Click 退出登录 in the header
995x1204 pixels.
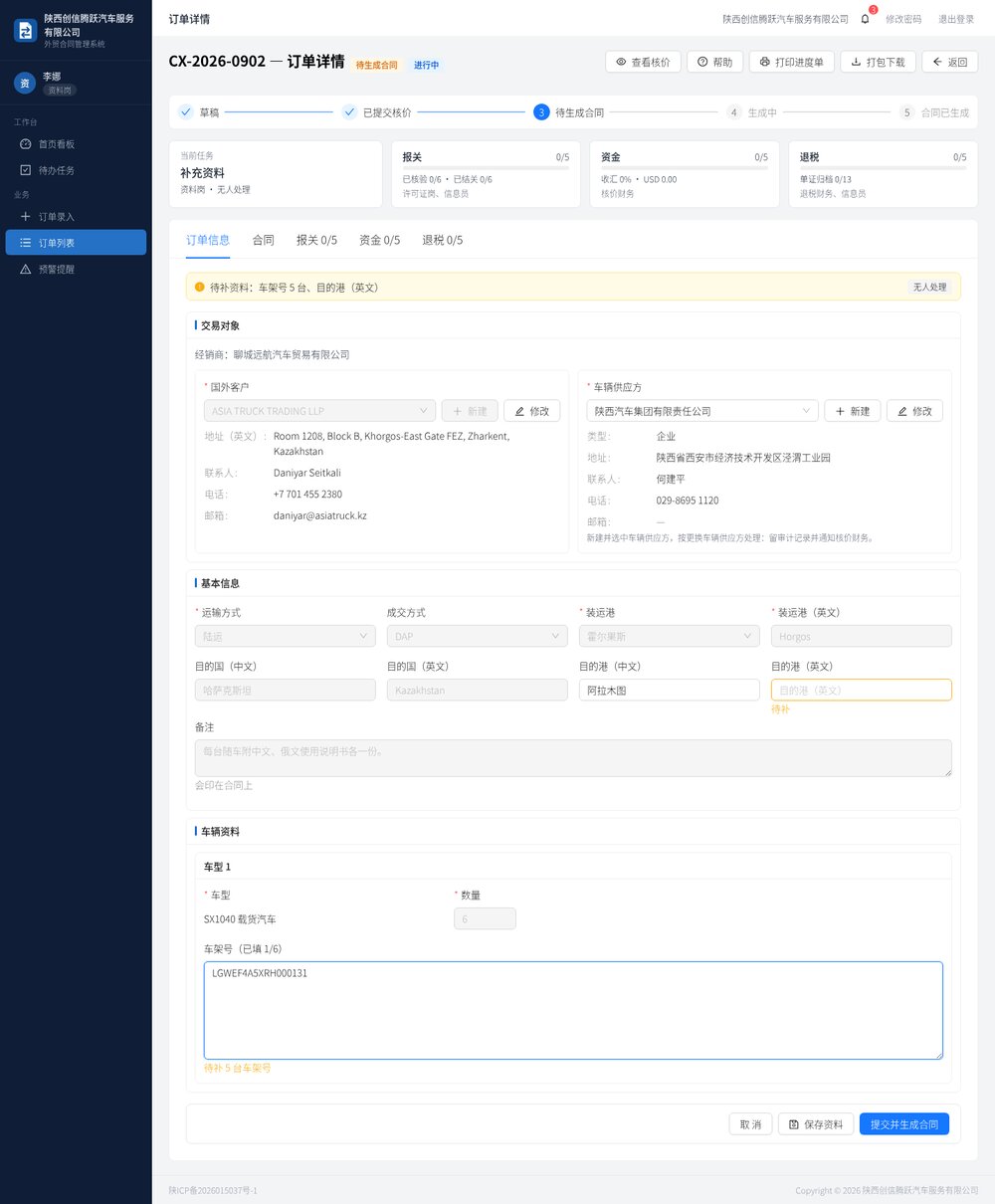coord(956,19)
